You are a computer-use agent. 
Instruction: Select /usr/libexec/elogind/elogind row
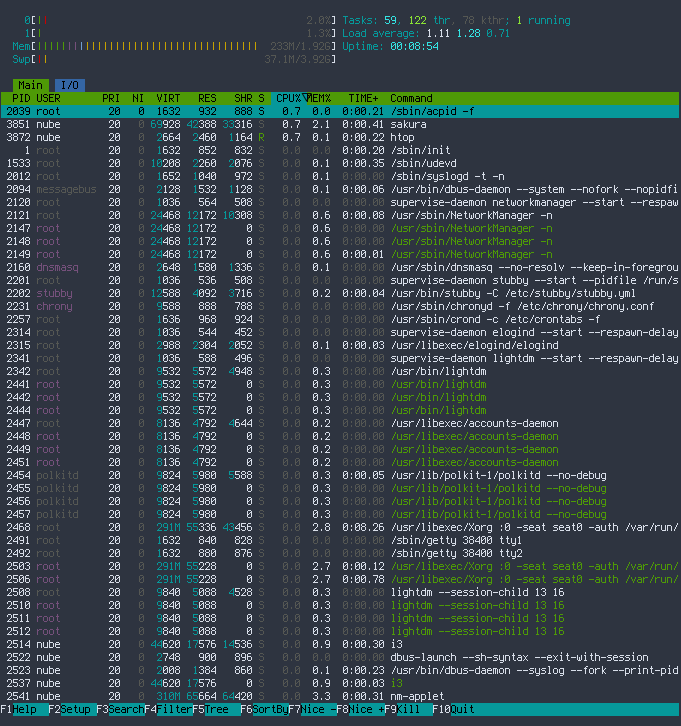(340, 345)
